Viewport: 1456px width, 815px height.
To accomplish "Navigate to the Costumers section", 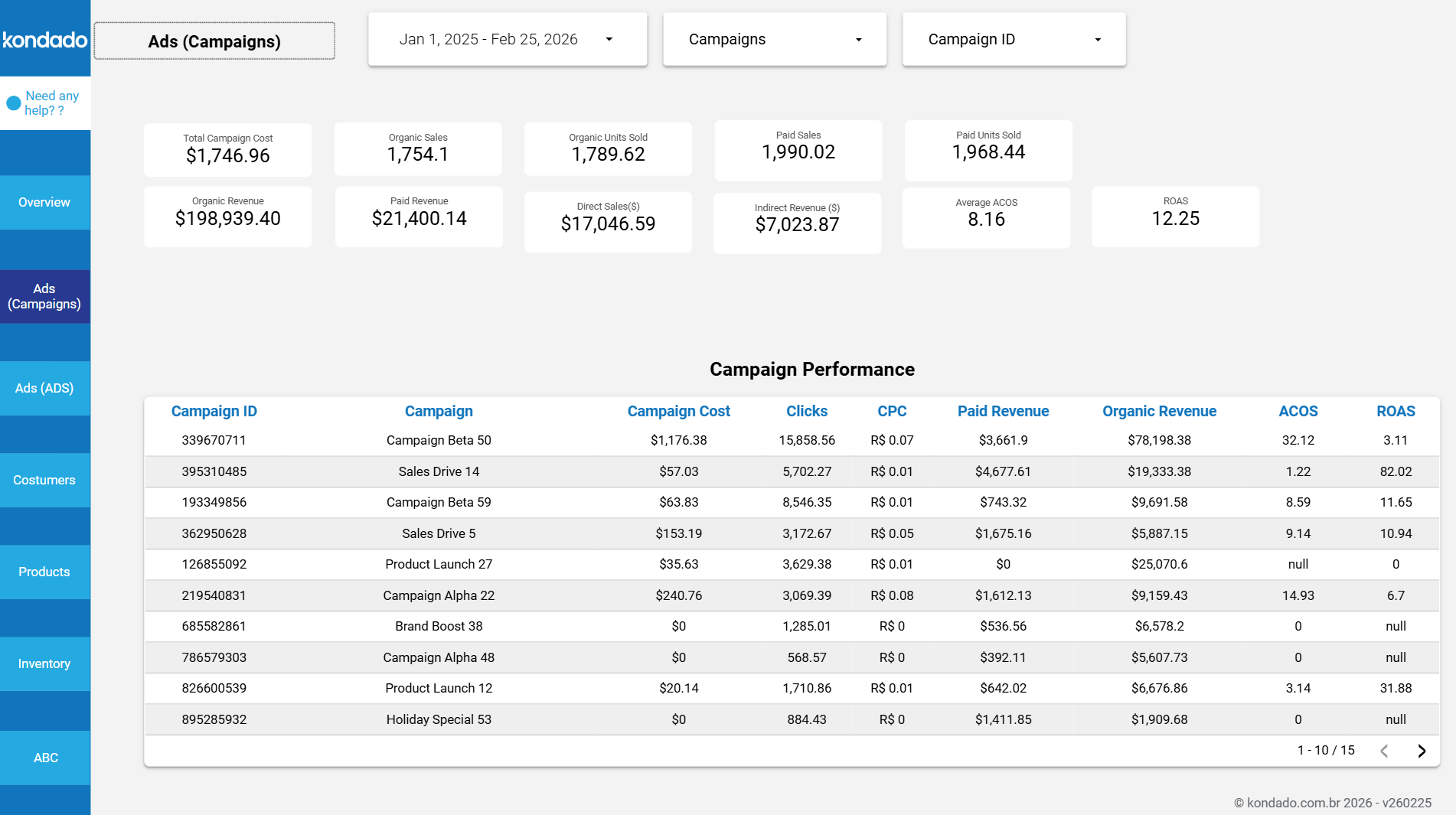I will [x=44, y=480].
